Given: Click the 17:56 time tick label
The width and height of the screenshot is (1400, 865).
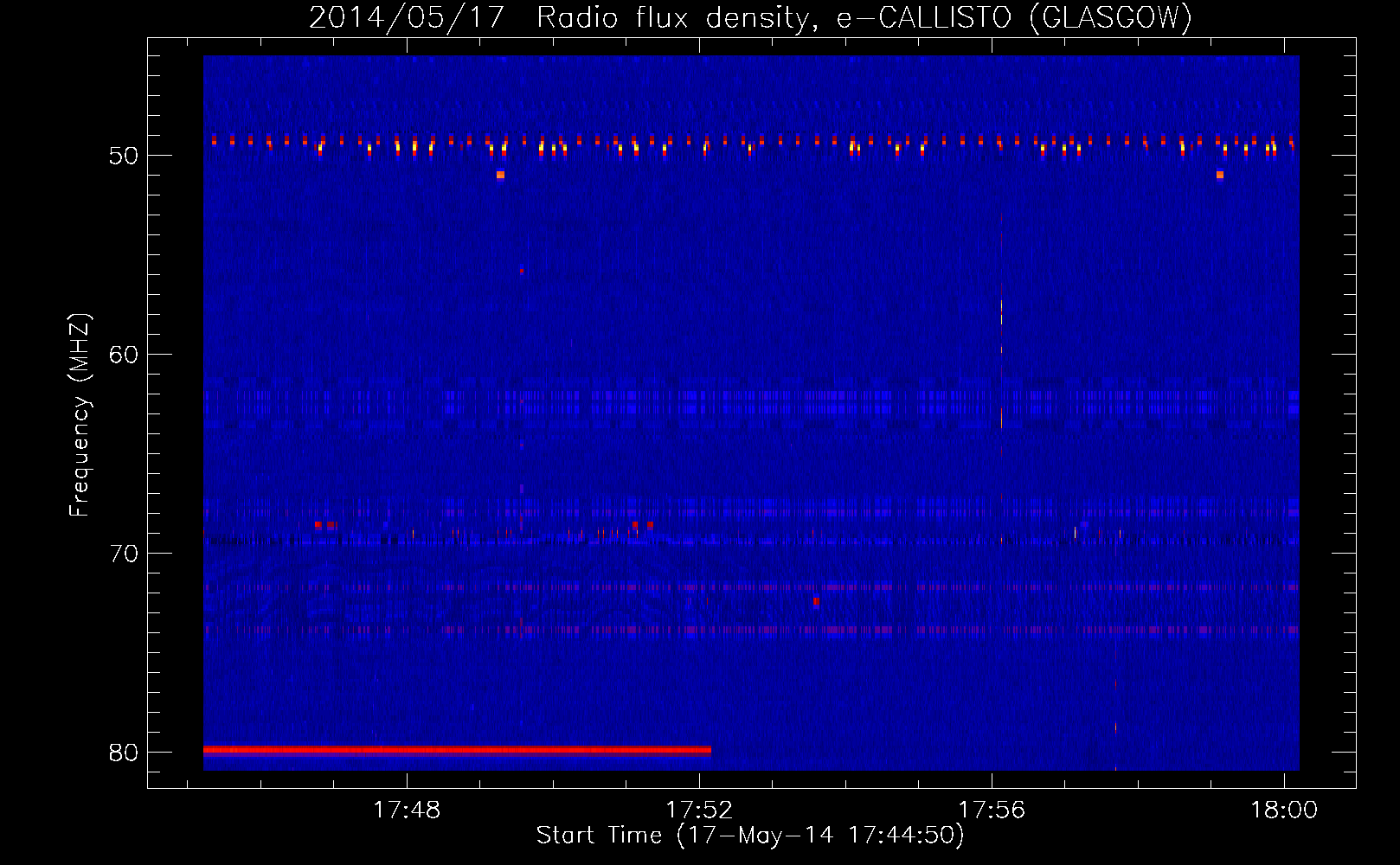Looking at the screenshot, I should tap(992, 810).
